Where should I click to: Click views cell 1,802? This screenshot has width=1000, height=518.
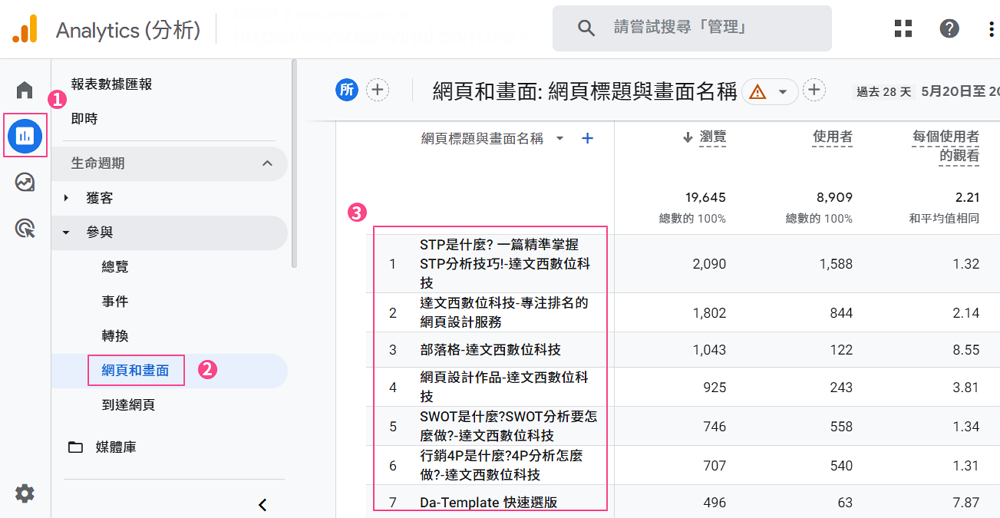[709, 313]
